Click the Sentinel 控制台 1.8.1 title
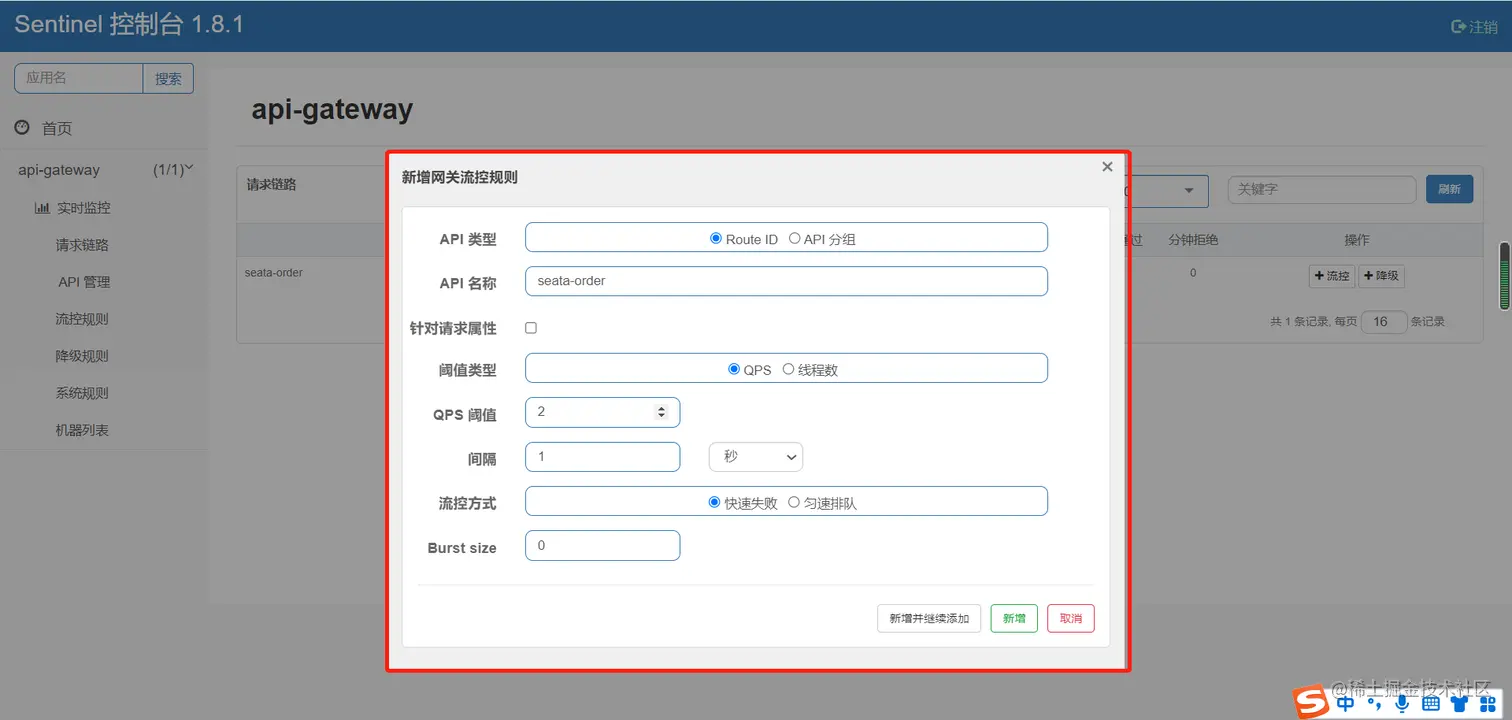 pyautogui.click(x=129, y=25)
